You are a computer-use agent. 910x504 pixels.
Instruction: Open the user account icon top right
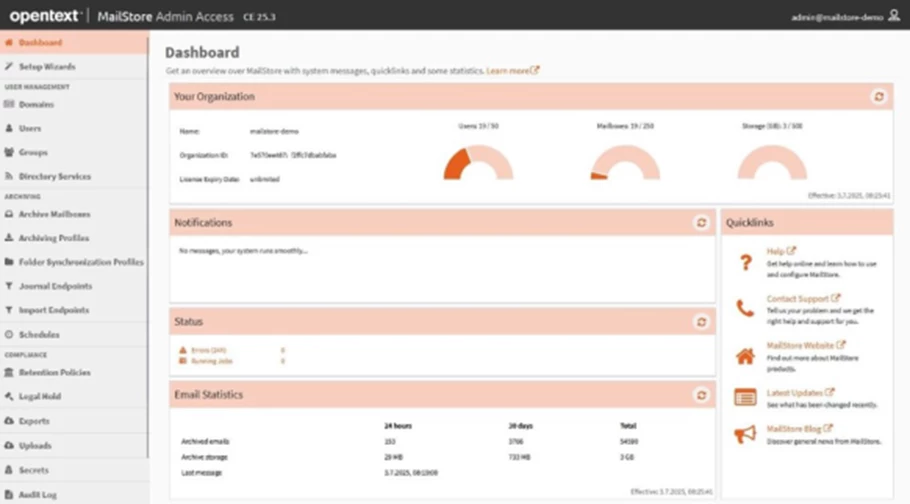(x=894, y=16)
